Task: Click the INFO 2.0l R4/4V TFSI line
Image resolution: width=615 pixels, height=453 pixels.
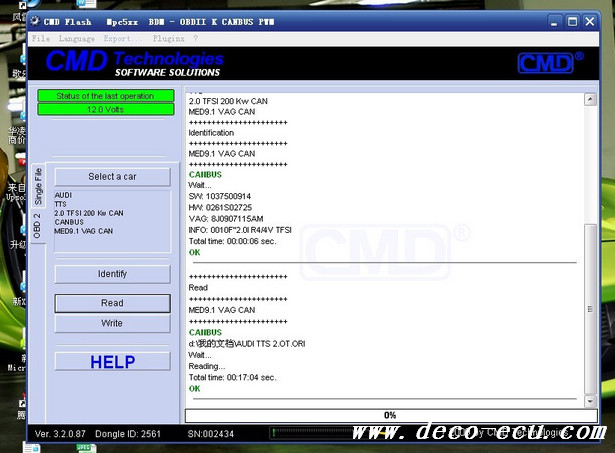Action: click(240, 230)
